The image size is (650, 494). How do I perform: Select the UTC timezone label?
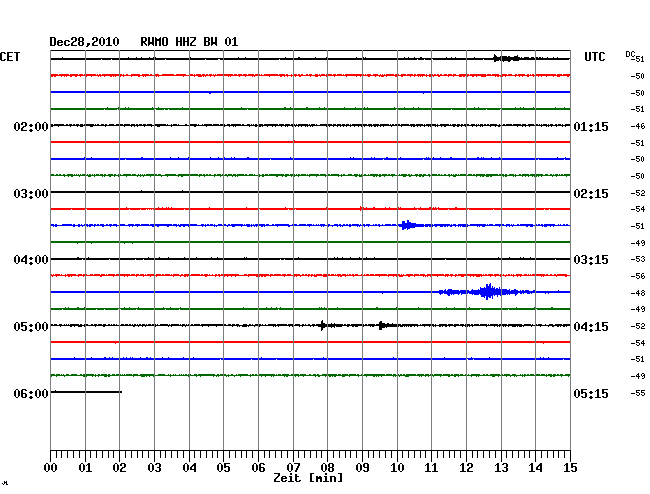(x=594, y=57)
